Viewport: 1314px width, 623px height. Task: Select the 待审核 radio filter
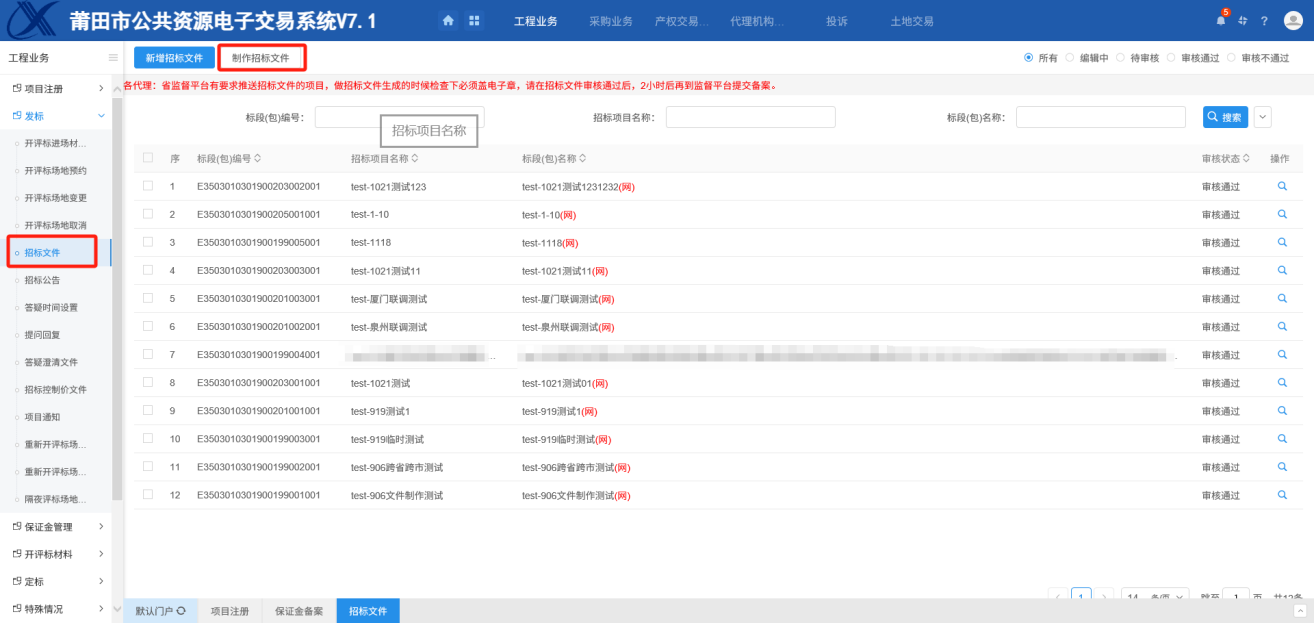(1121, 58)
